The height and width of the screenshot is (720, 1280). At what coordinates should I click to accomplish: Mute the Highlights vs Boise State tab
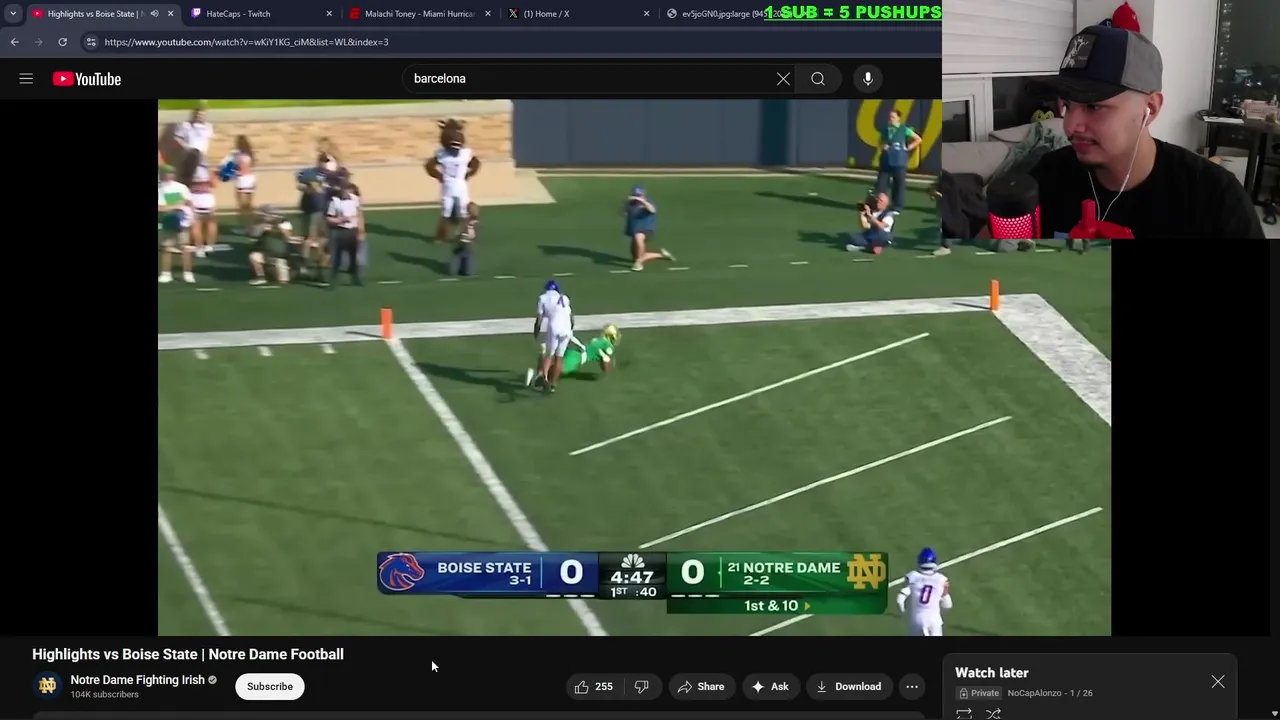click(x=154, y=14)
